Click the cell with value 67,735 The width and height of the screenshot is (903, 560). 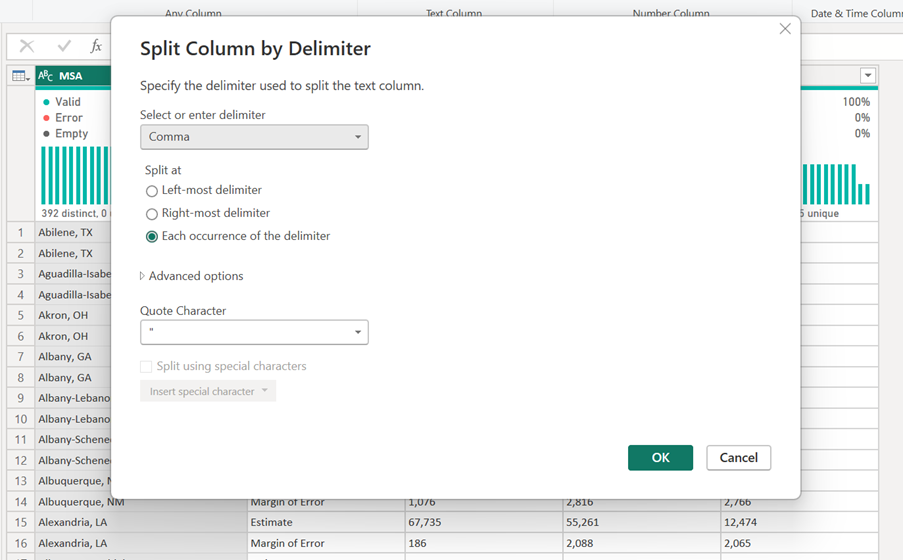pos(484,523)
